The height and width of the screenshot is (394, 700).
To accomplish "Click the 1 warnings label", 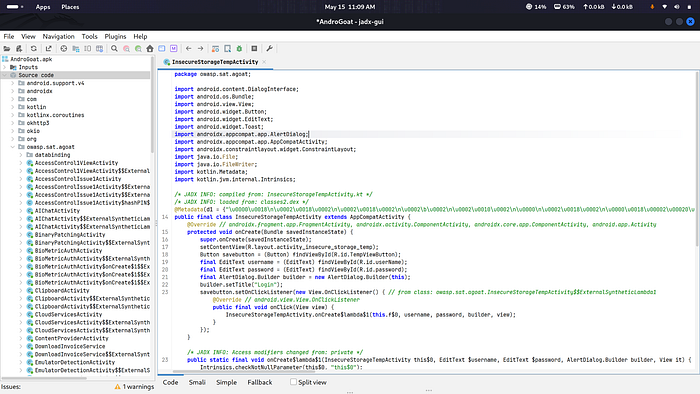I will 138,386.
